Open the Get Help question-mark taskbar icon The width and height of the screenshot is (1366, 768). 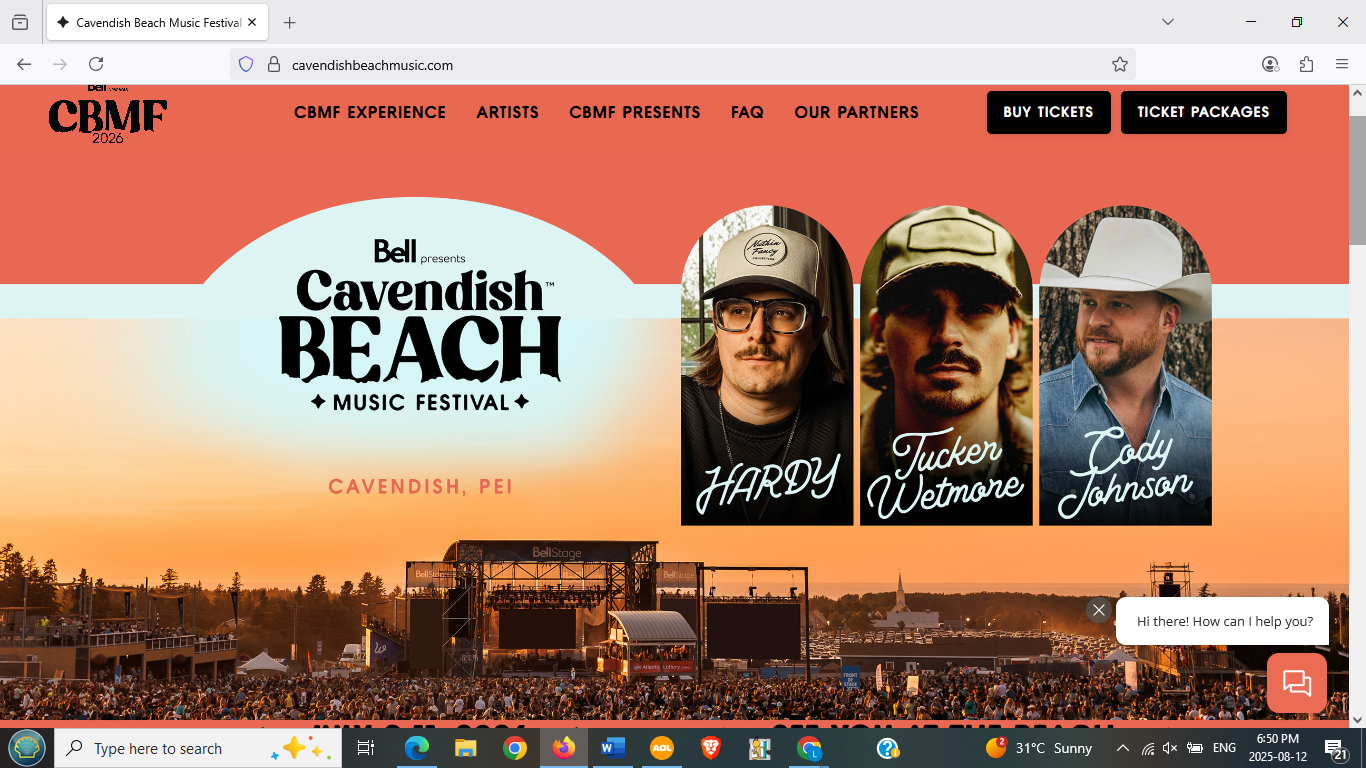click(888, 748)
